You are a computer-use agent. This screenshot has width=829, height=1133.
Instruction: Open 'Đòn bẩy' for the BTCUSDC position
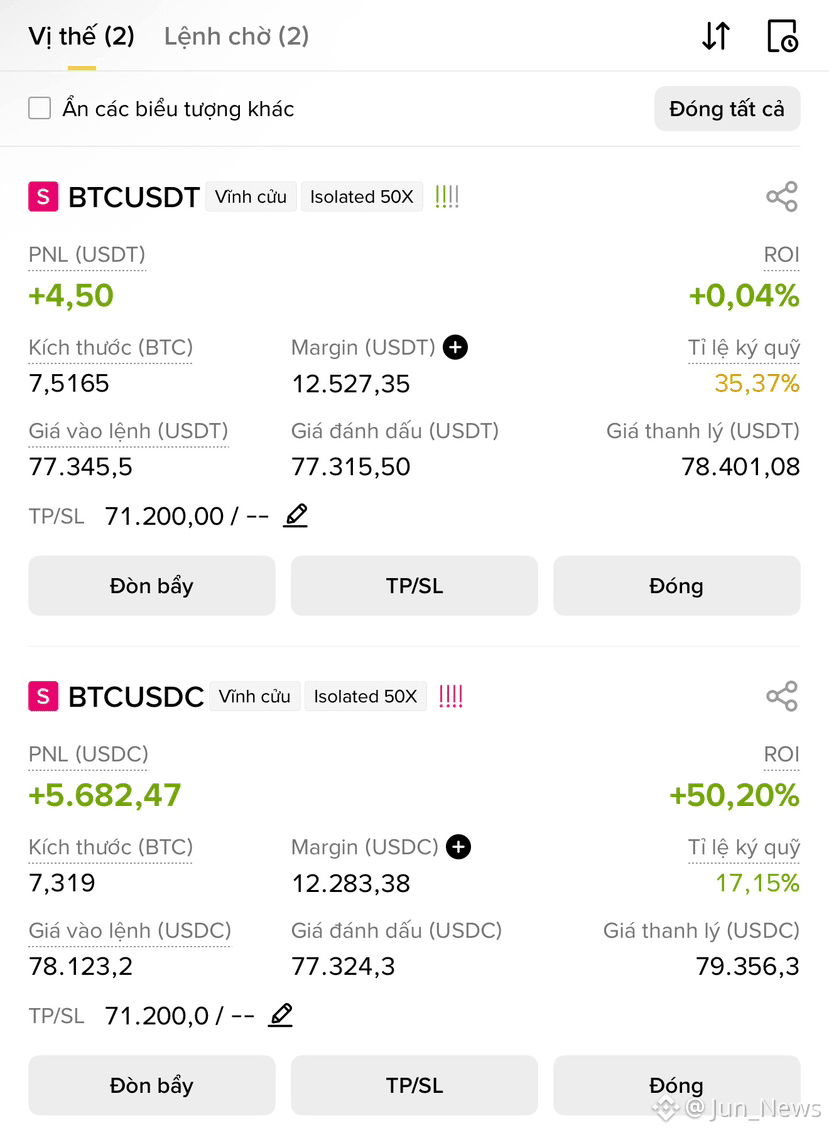pos(152,1085)
